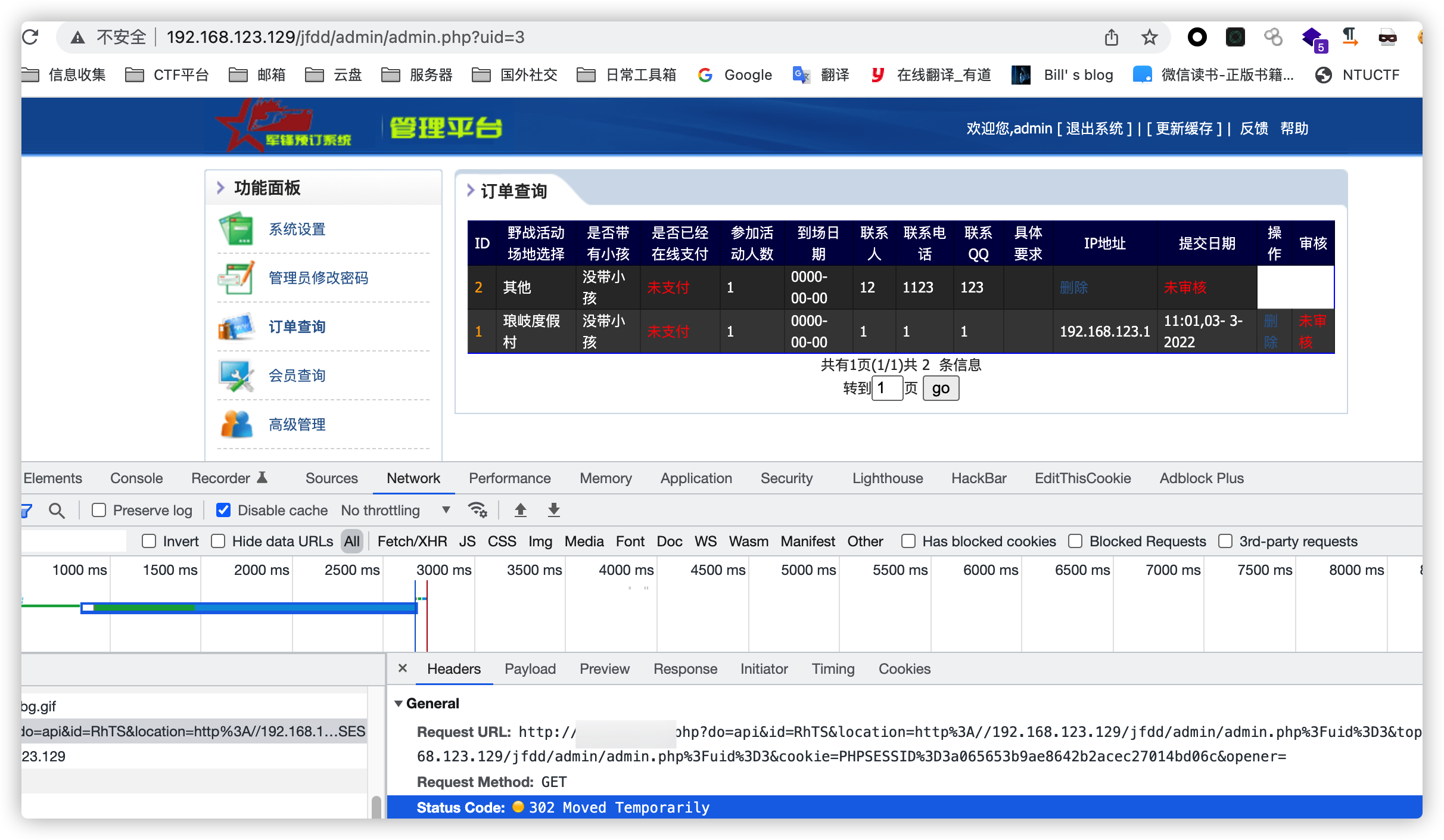This screenshot has width=1444, height=840.
Task: Click the 订单查询 sidebar icon
Action: click(236, 326)
